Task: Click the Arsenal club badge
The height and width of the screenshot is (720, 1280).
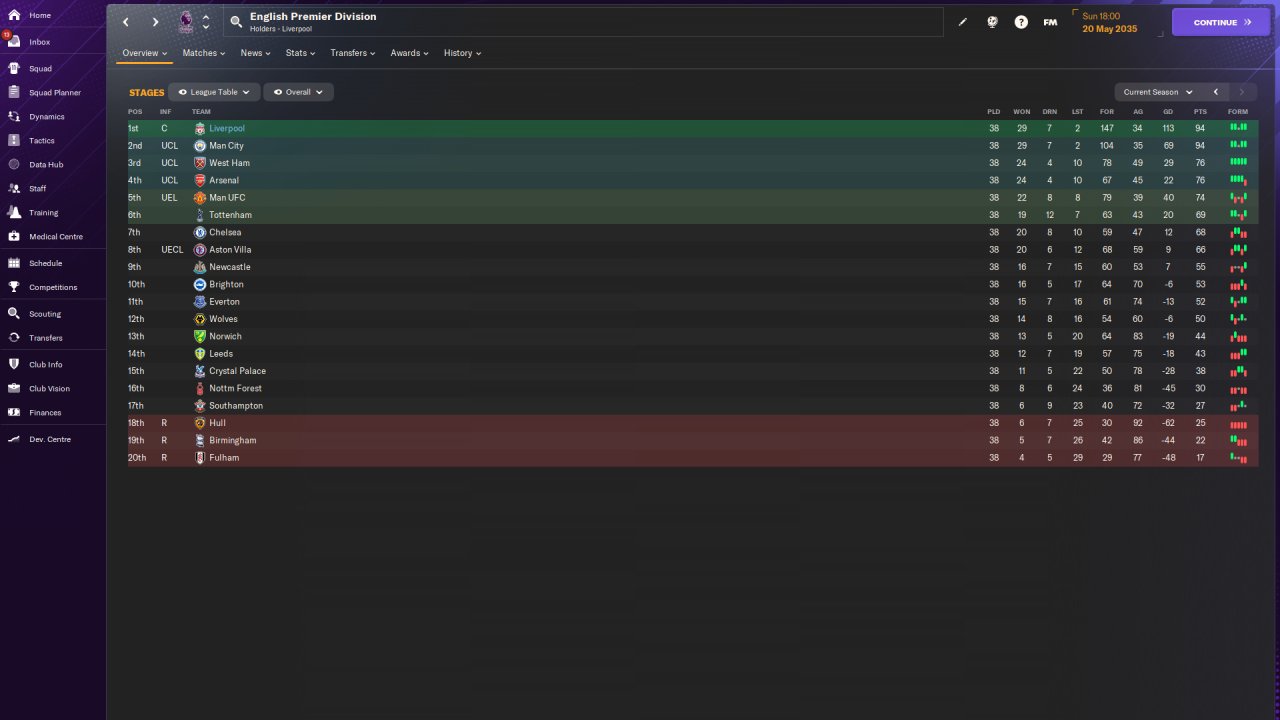Action: click(x=200, y=181)
